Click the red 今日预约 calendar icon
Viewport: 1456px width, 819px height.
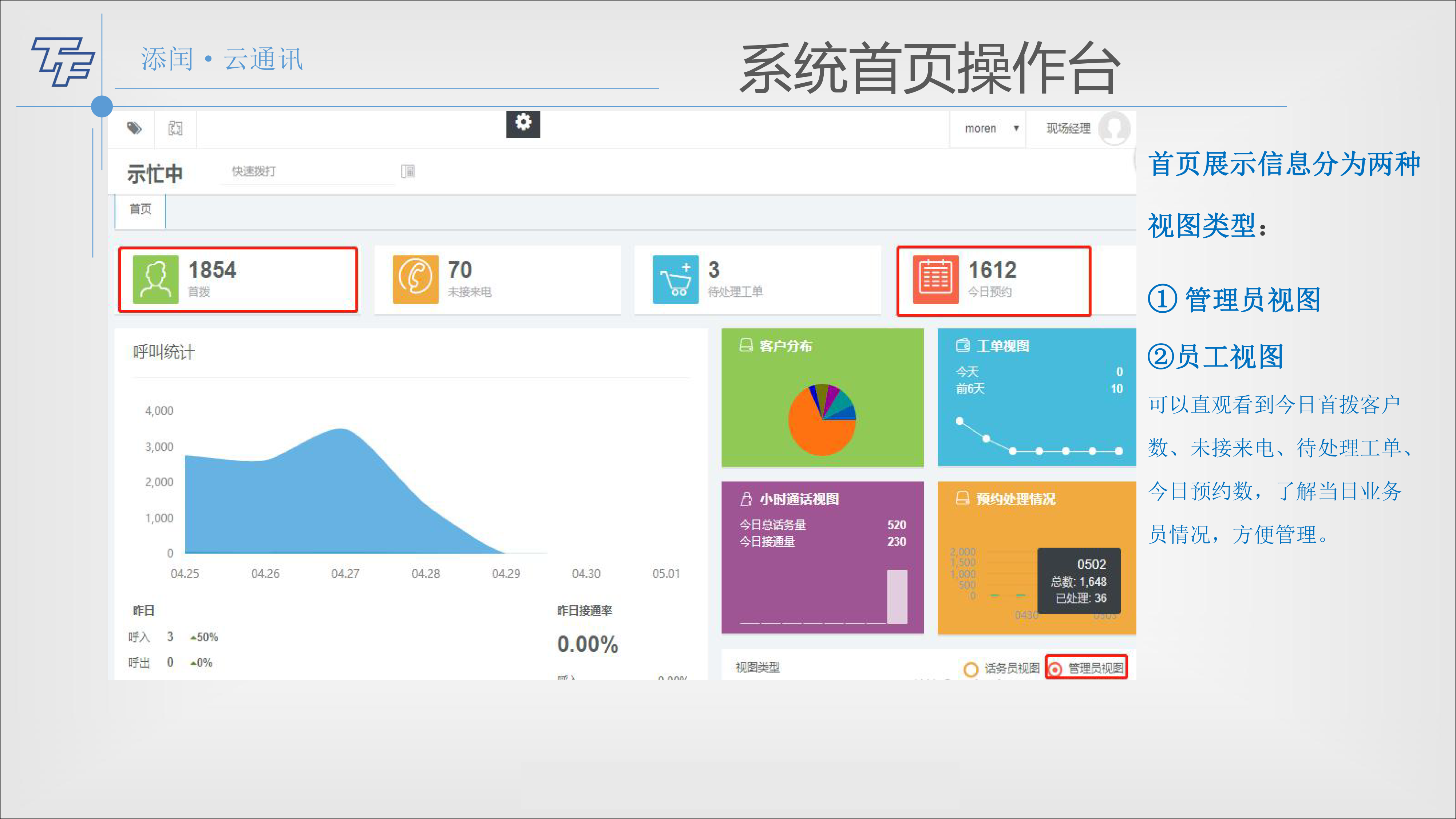pos(935,279)
